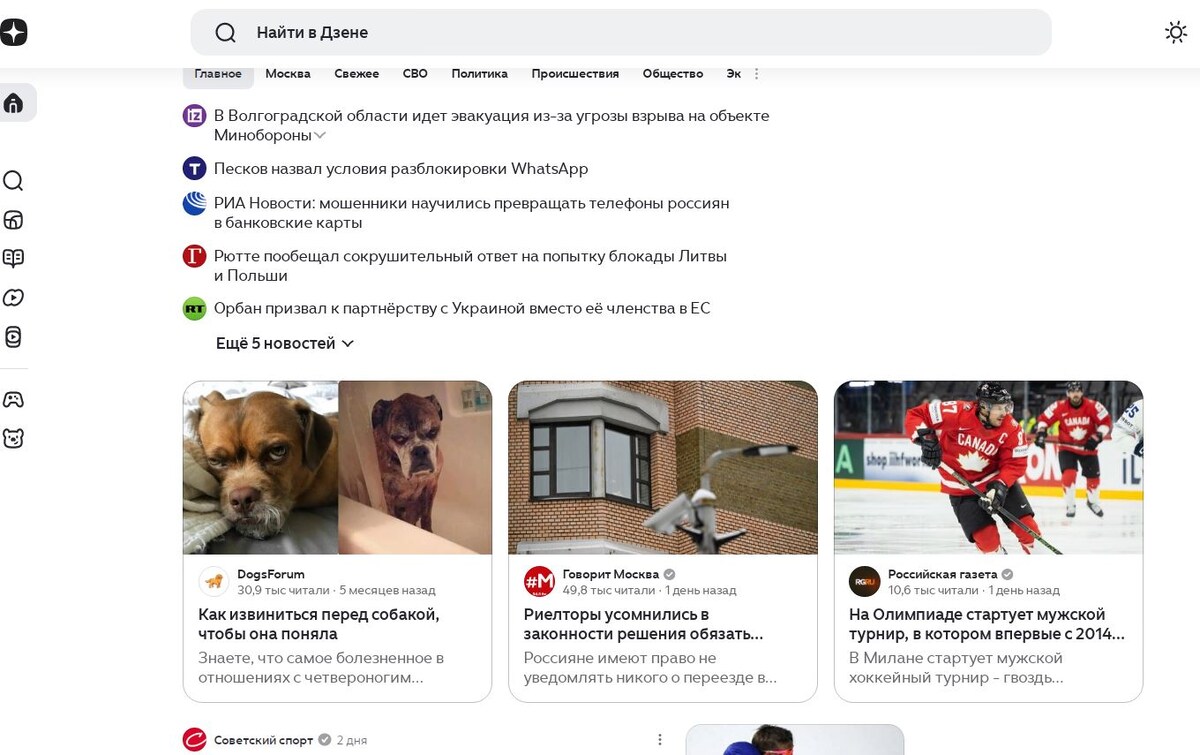1200x755 pixels.
Task: Open the cylinder icon below video icon
Action: [x=13, y=337]
